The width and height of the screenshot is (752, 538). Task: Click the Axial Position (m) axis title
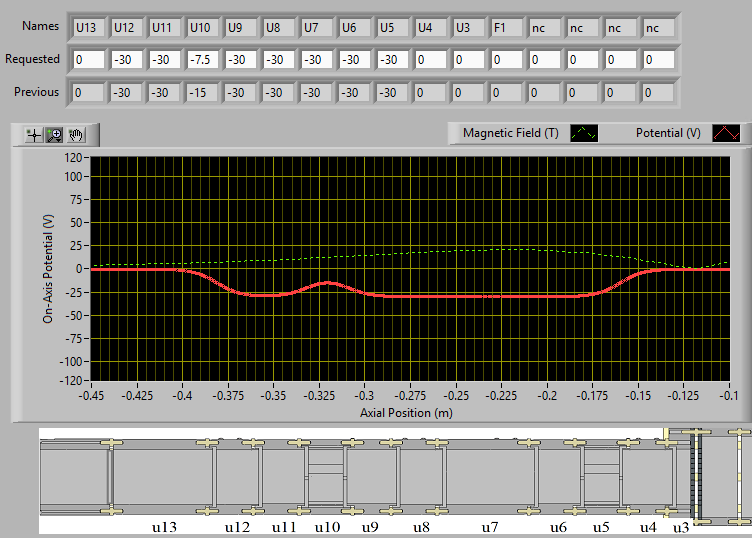point(406,413)
